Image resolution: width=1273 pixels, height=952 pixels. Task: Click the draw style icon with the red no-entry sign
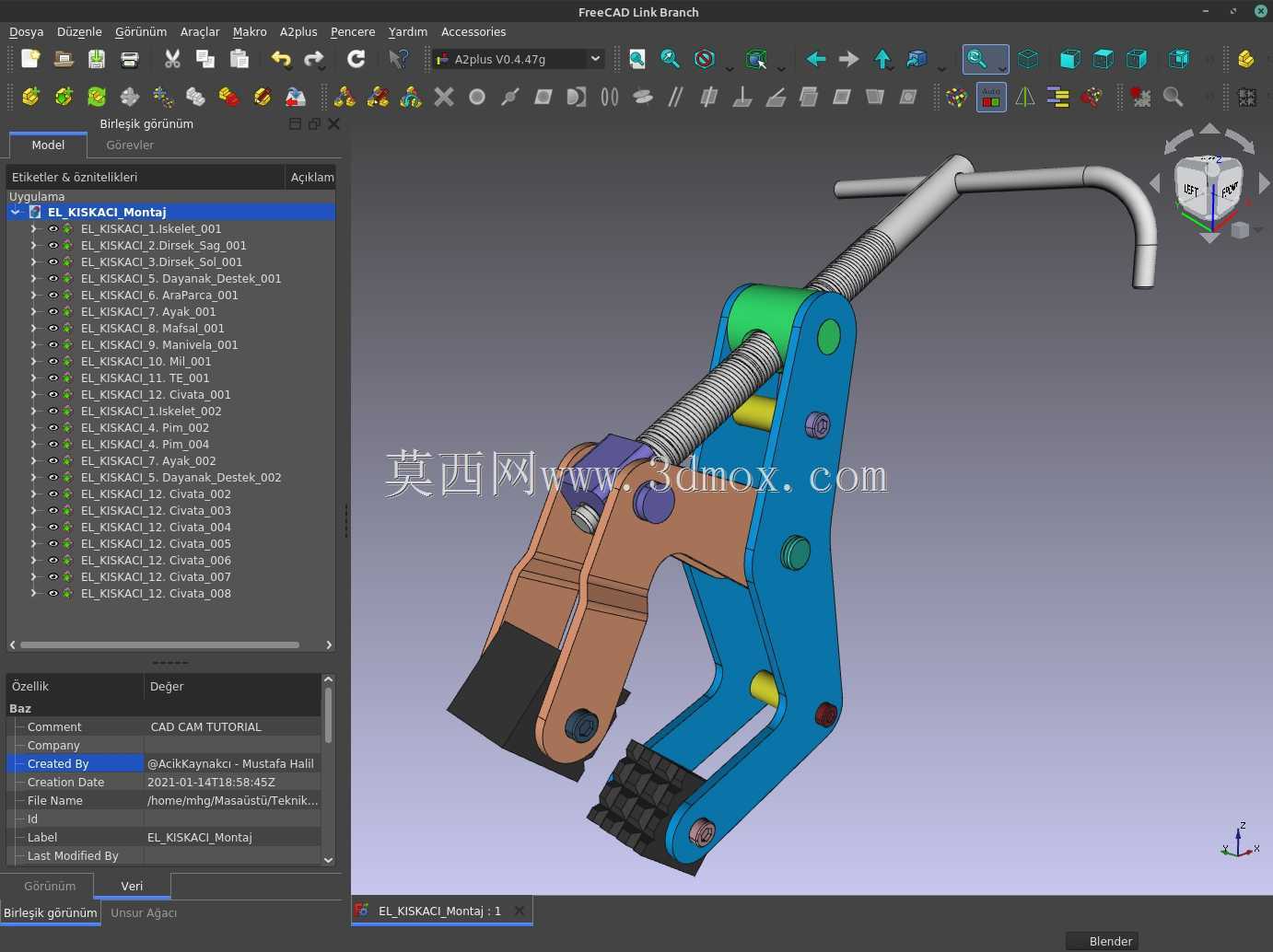[x=705, y=59]
